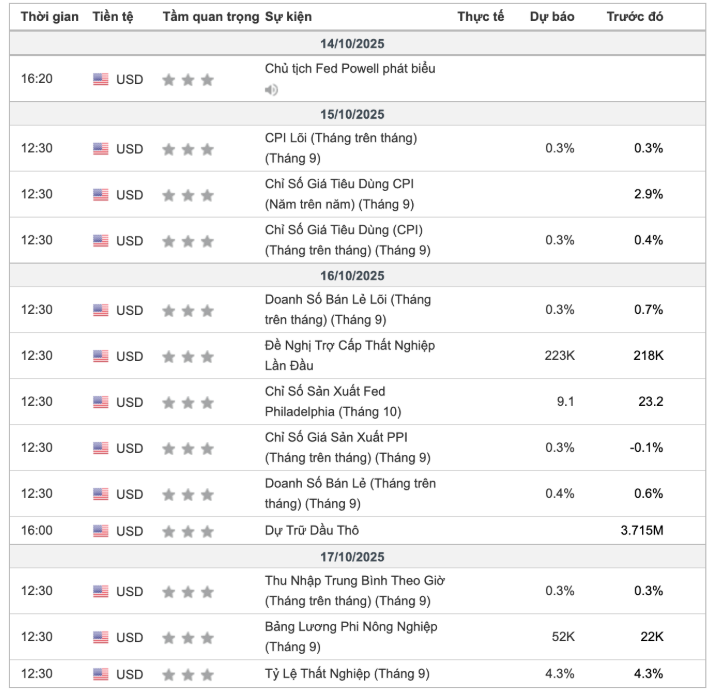Image resolution: width=713 pixels, height=692 pixels.
Task: Click the US flag beside Bảng Lương Phi Nông Nghiệp
Action: coord(101,637)
